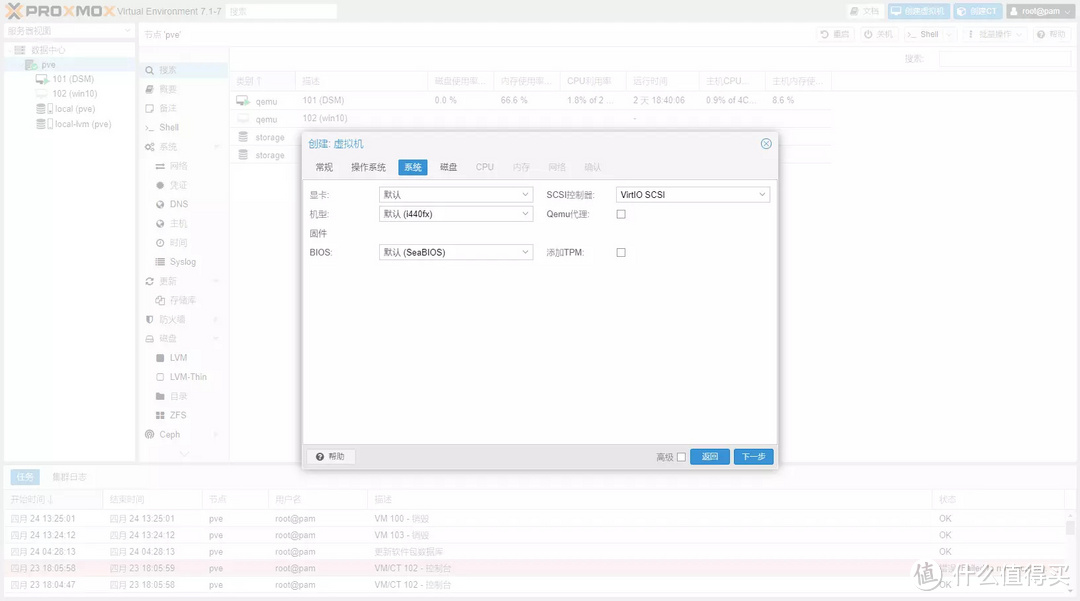The image size is (1080, 601).
Task: Switch to the 磁盘 tab in dialog
Action: point(448,167)
